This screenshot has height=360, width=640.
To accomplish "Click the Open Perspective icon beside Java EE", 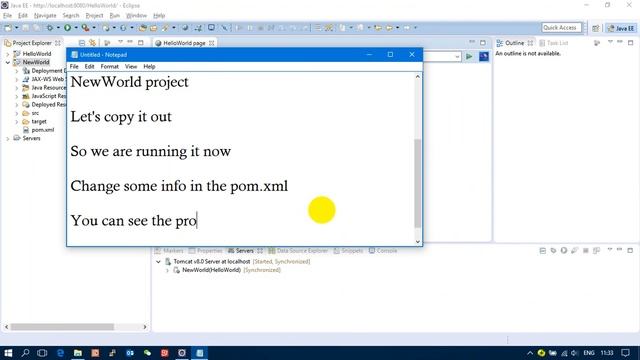I will coord(596,28).
